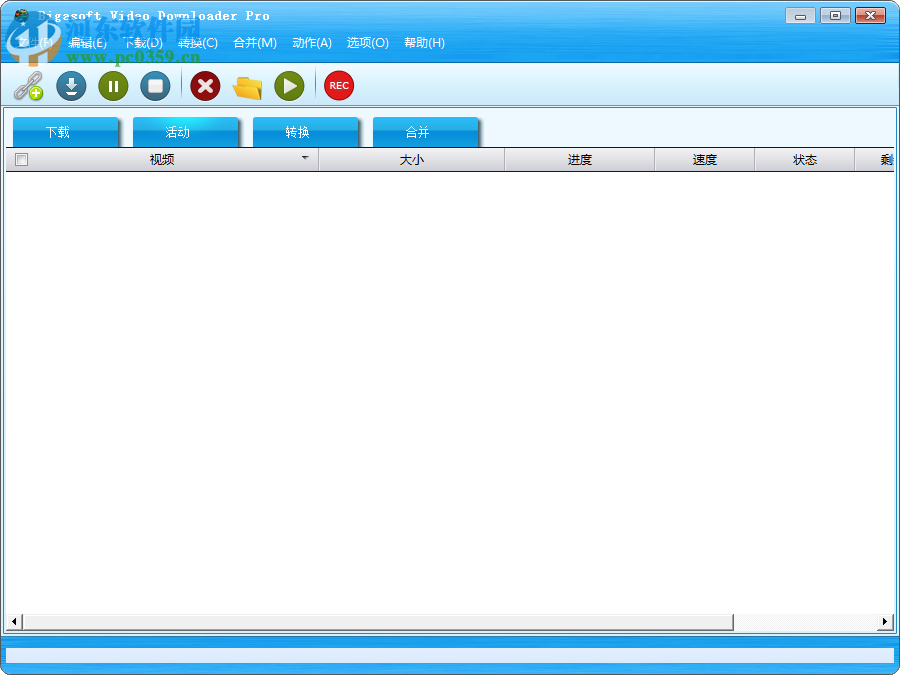Sort by the 大小 column header
Screen dimensions: 900x675
tap(410, 158)
